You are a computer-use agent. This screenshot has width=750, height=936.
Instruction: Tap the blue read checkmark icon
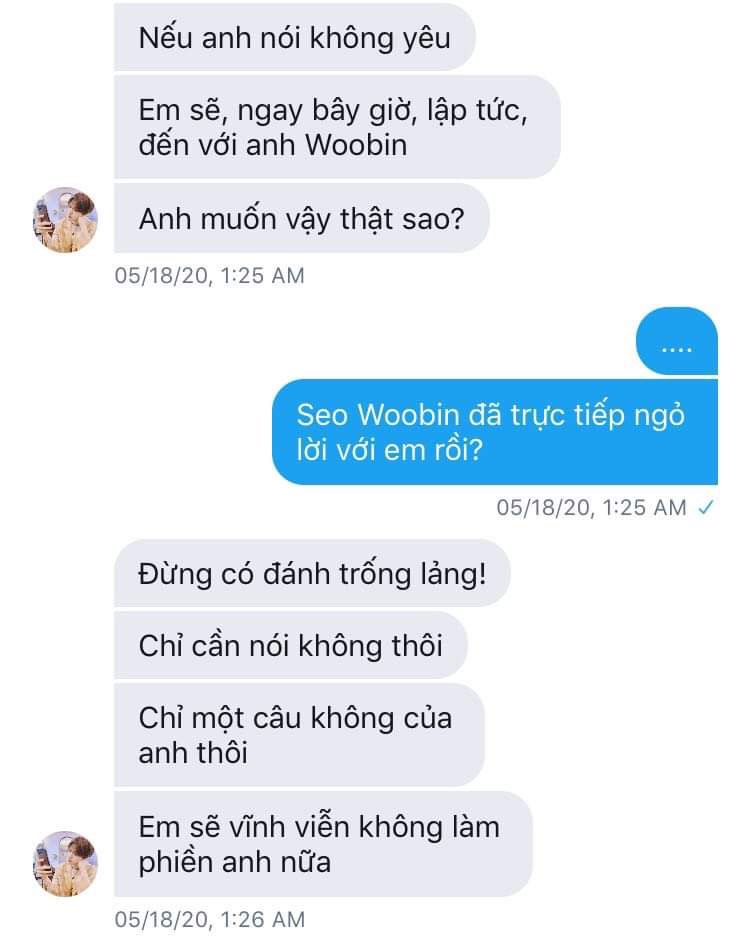click(x=706, y=507)
